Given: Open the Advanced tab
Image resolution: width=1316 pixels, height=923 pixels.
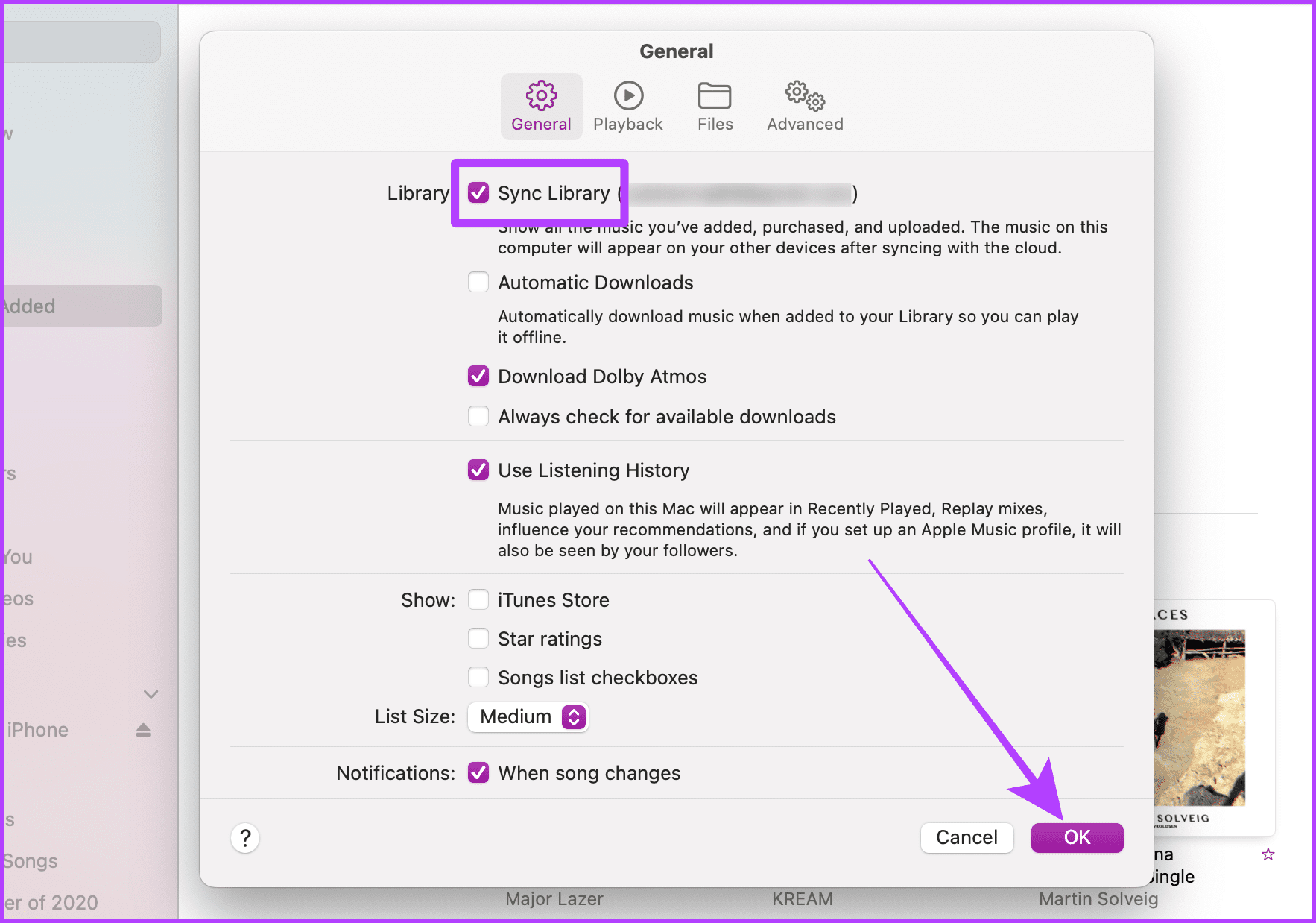Looking at the screenshot, I should click(x=804, y=96).
